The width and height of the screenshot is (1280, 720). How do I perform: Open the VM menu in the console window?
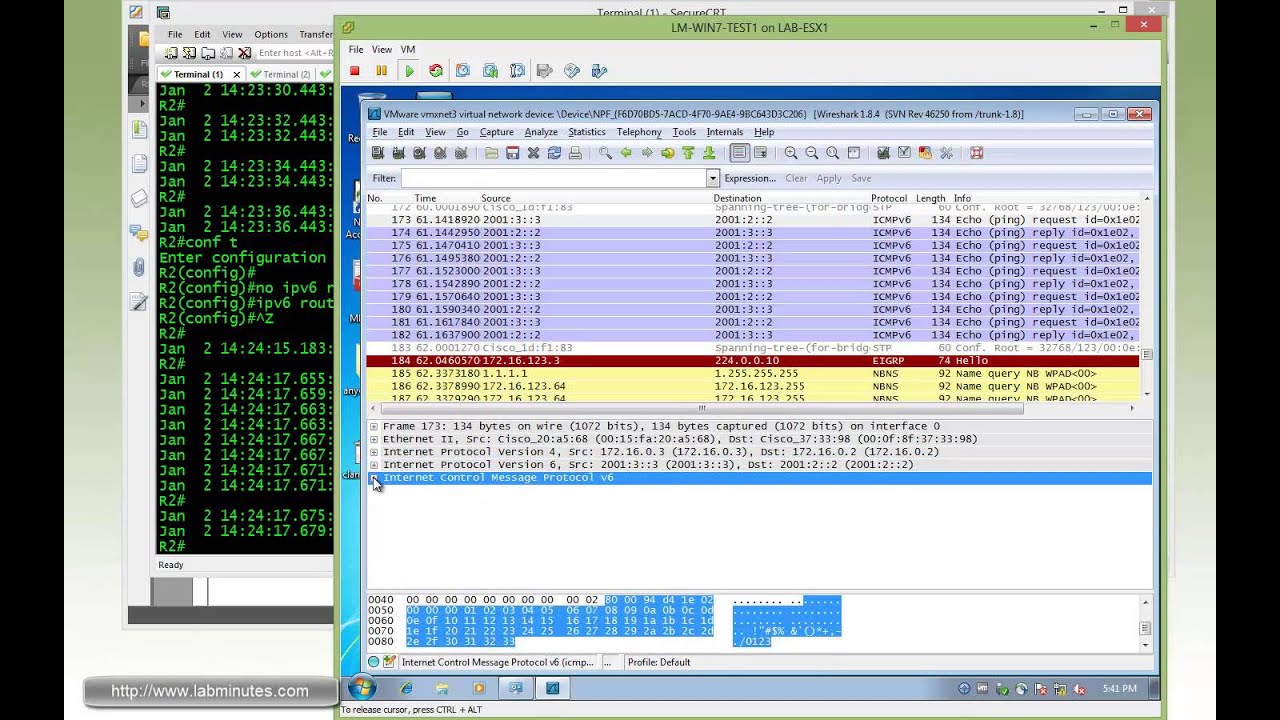[x=408, y=49]
